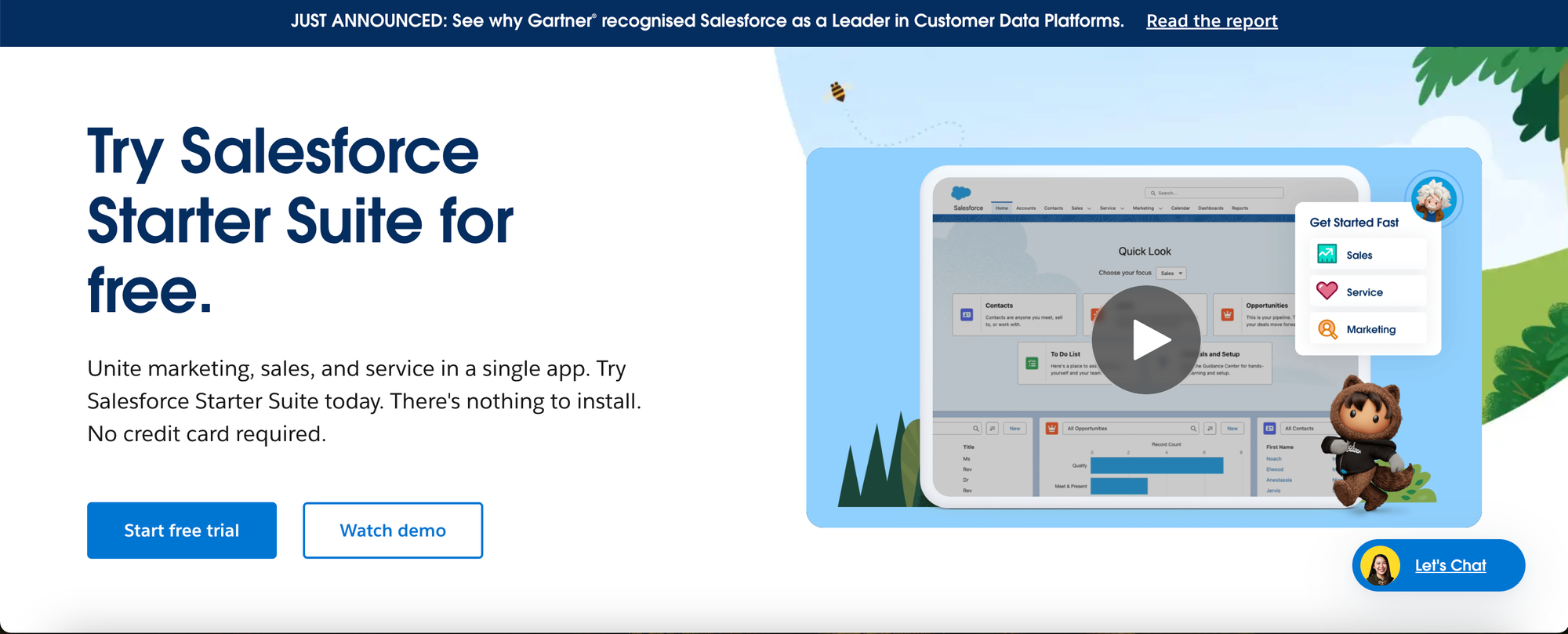This screenshot has height=634, width=1568.
Task: Click the Get Started Fast heading
Action: pos(1354,223)
